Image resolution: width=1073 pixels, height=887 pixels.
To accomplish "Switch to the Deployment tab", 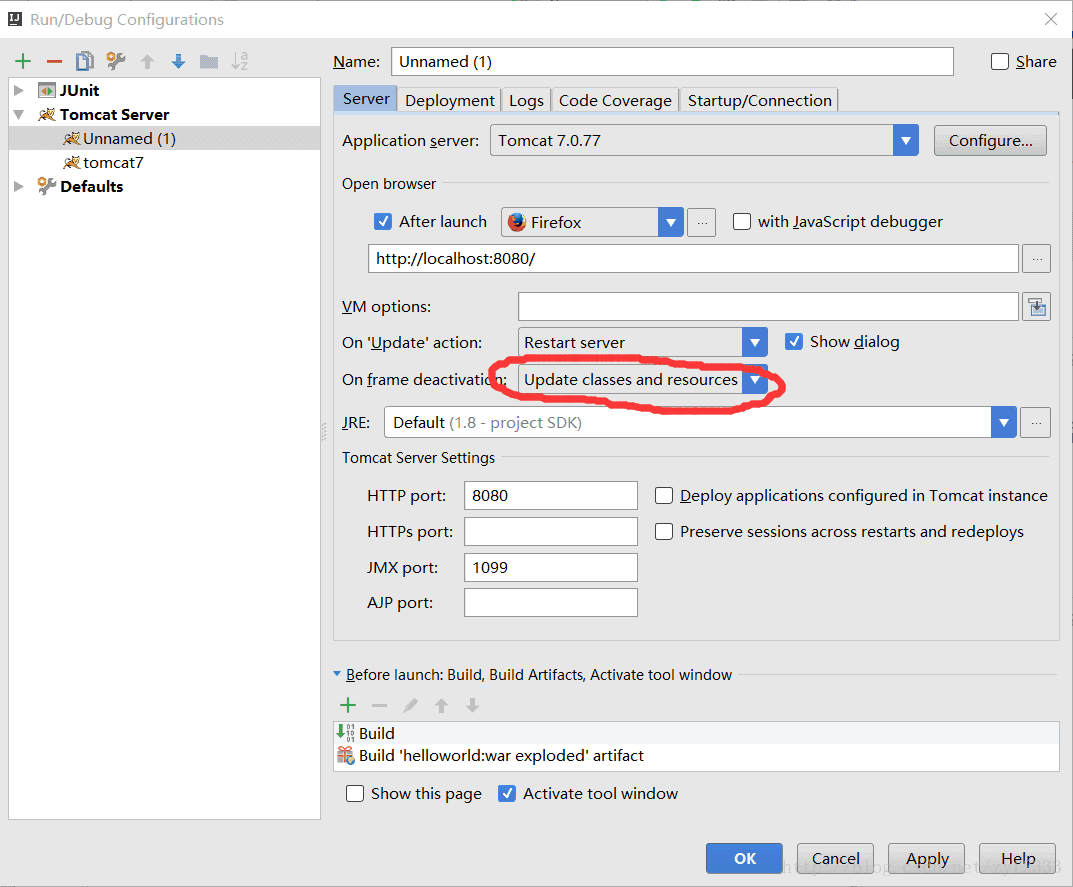I will pos(450,101).
